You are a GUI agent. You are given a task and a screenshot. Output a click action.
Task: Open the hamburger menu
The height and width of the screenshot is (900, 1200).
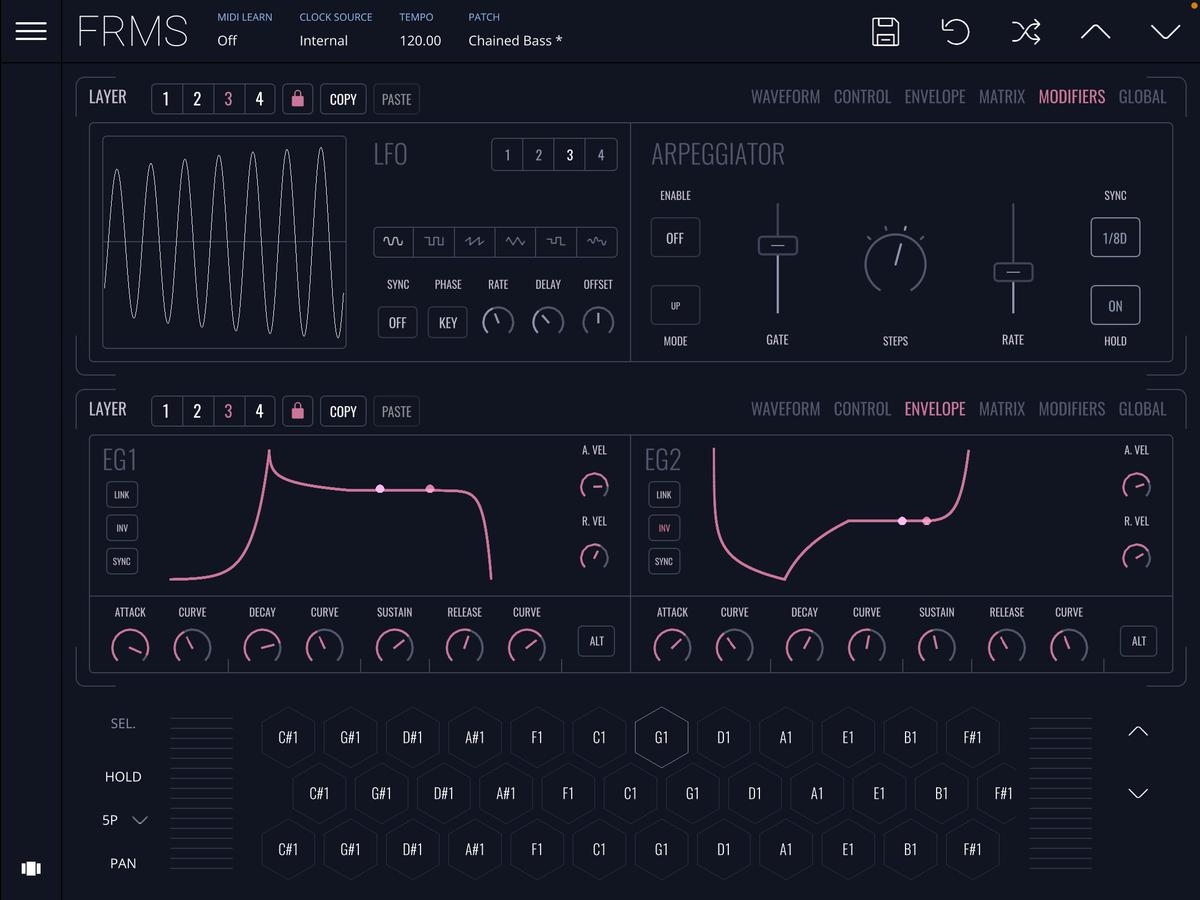31,31
